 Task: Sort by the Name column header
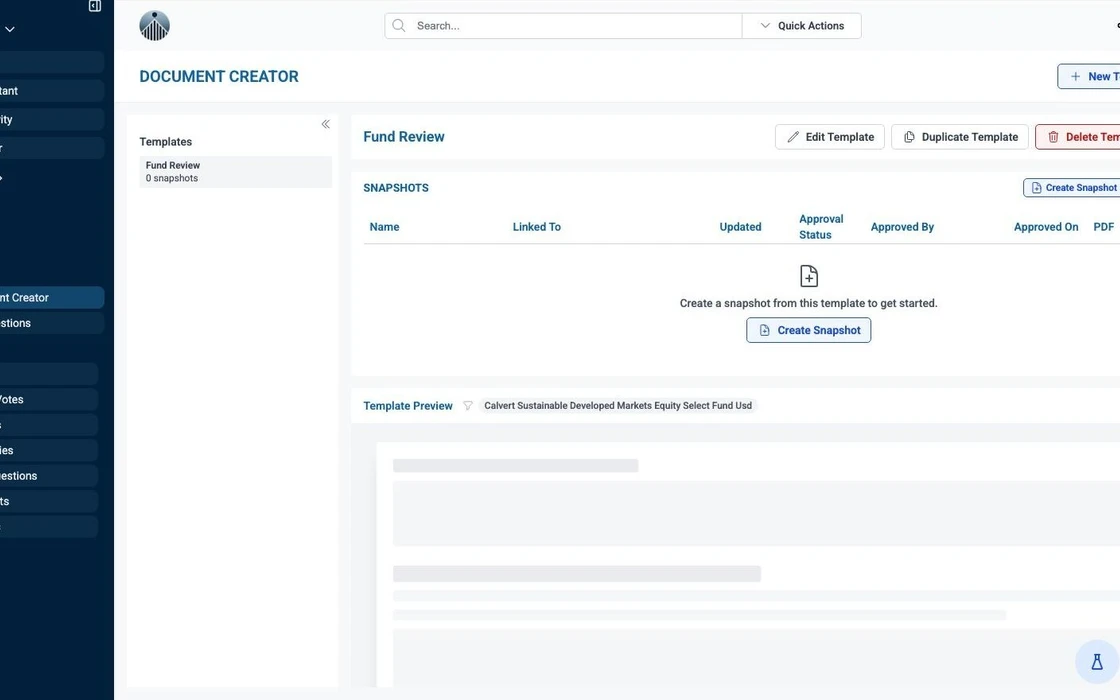click(384, 227)
